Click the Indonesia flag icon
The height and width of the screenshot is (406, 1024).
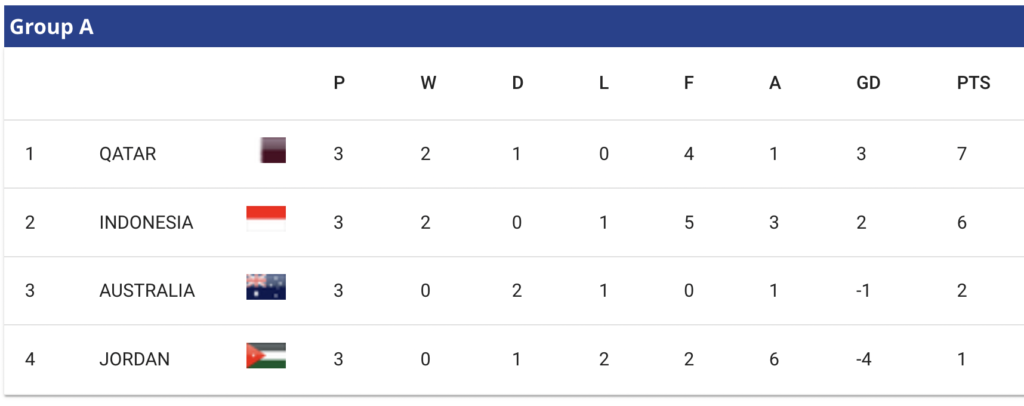pos(266,219)
